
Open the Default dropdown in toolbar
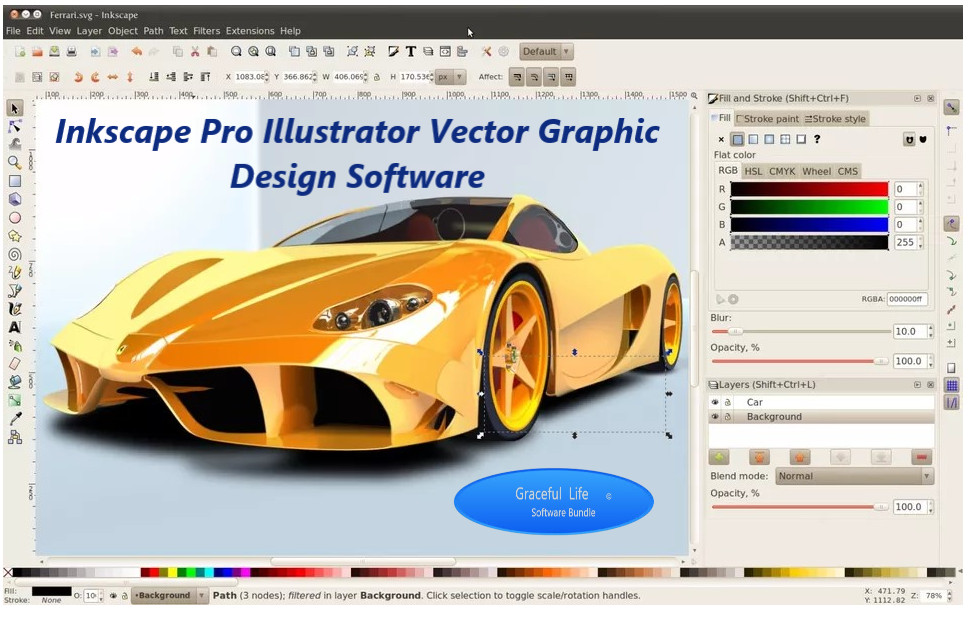click(x=546, y=52)
